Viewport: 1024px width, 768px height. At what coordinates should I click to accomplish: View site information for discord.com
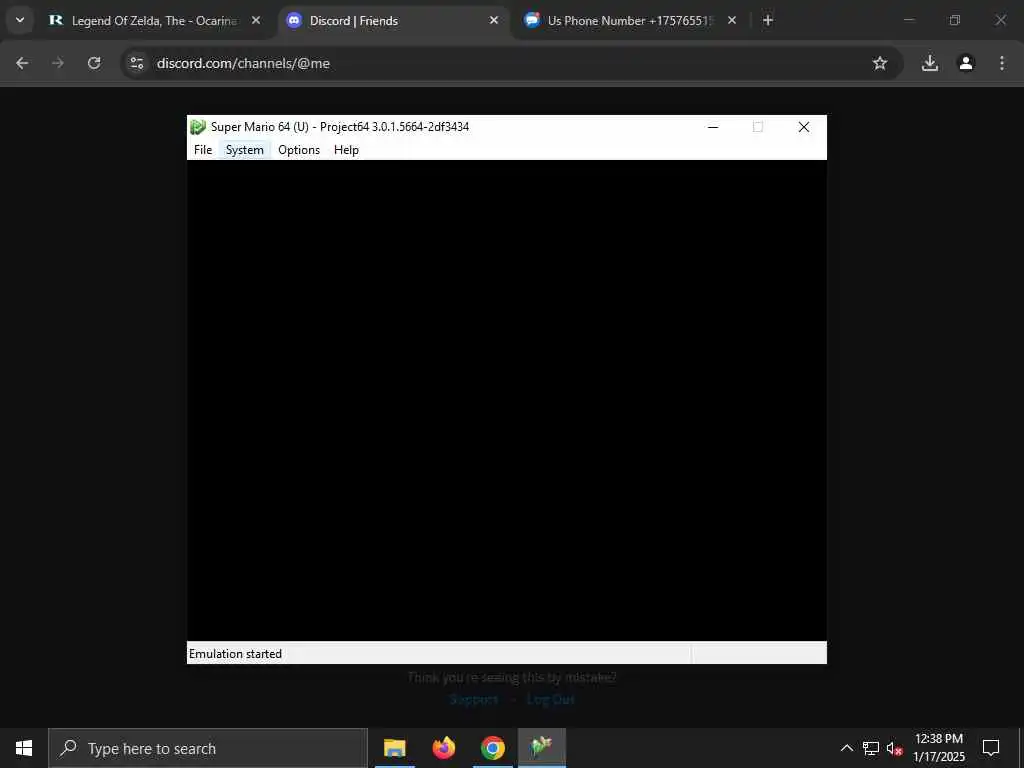point(136,63)
